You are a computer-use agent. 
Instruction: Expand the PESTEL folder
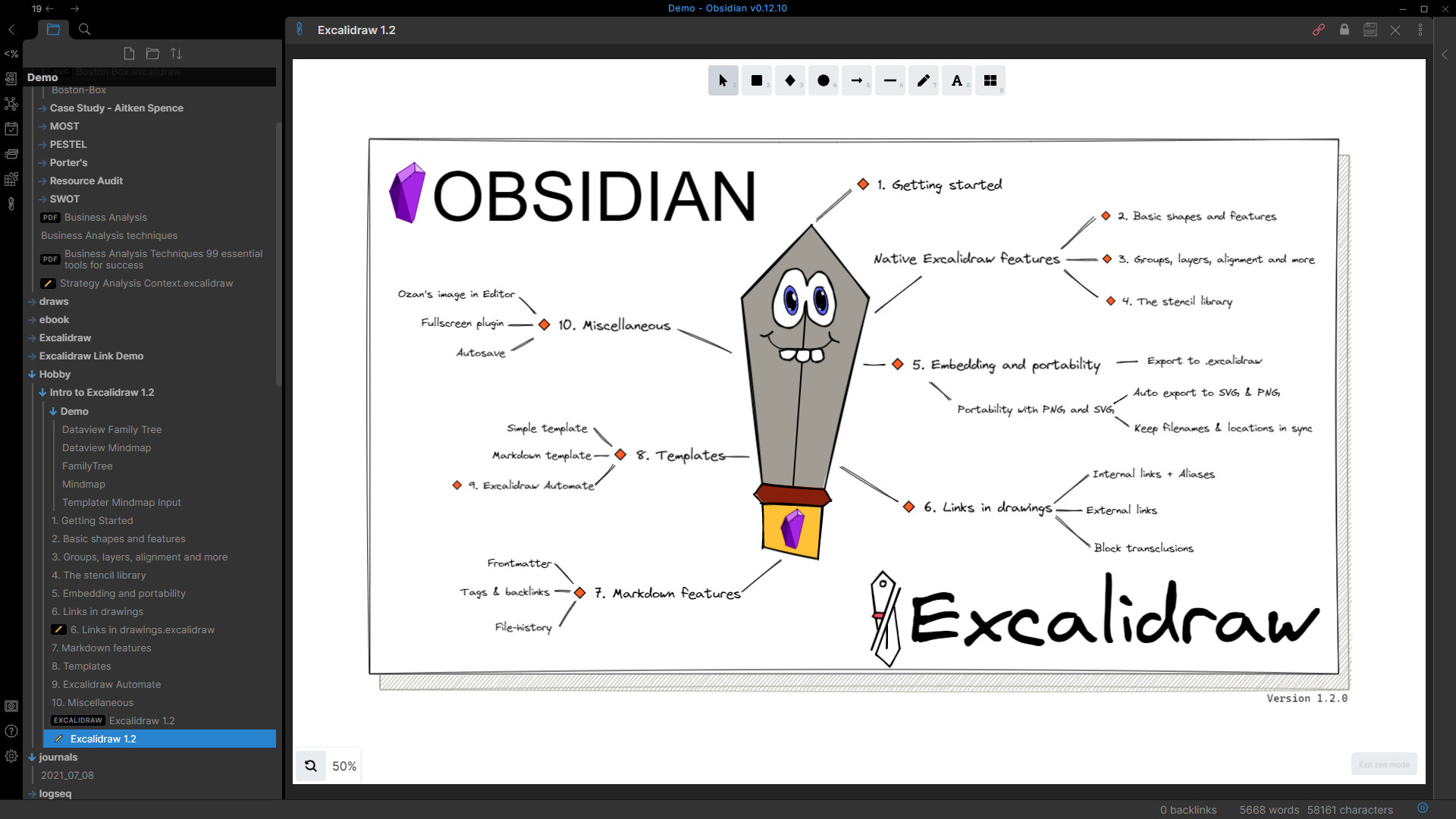tap(68, 145)
